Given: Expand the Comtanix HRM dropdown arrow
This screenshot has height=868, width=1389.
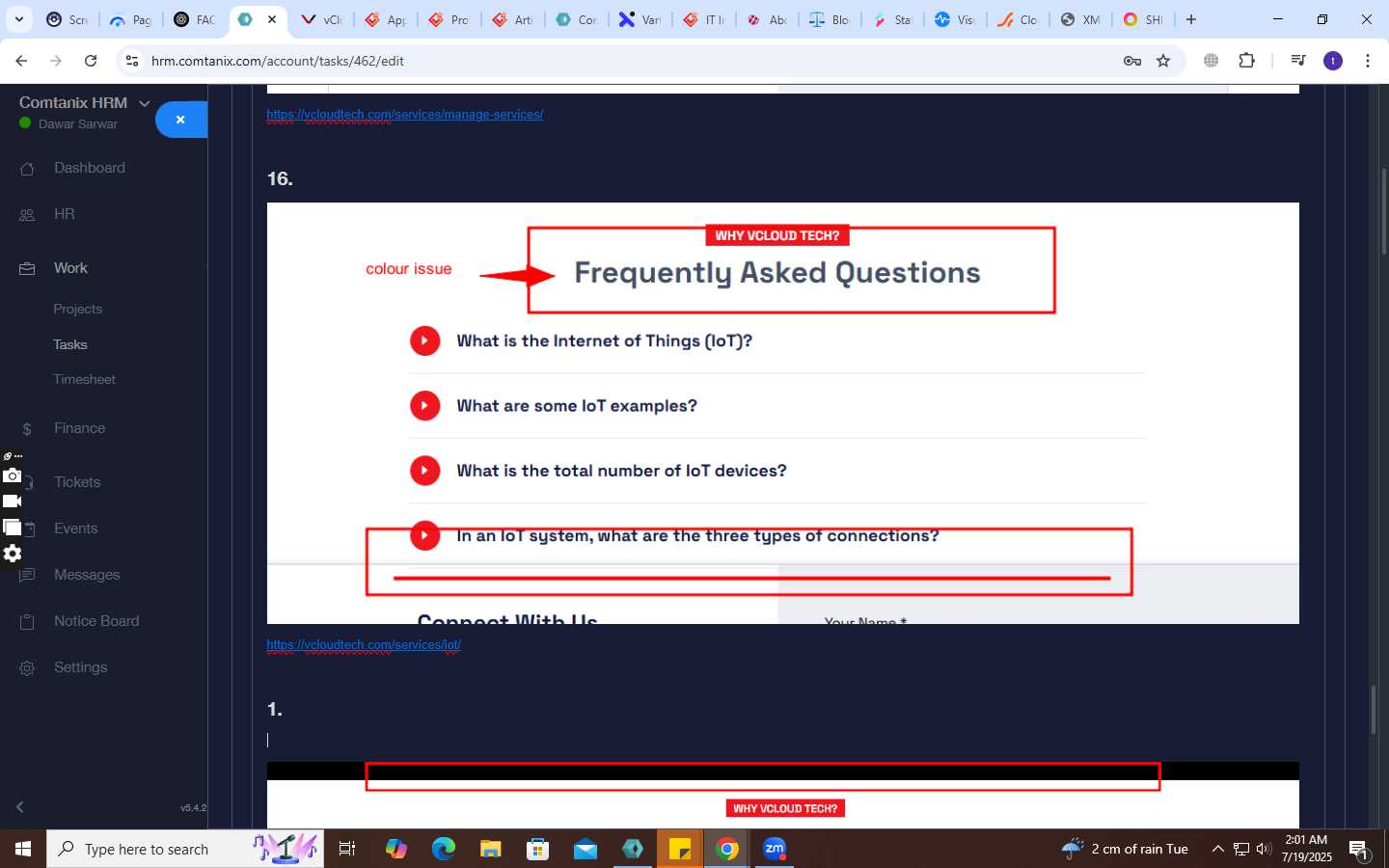Looking at the screenshot, I should [x=145, y=103].
